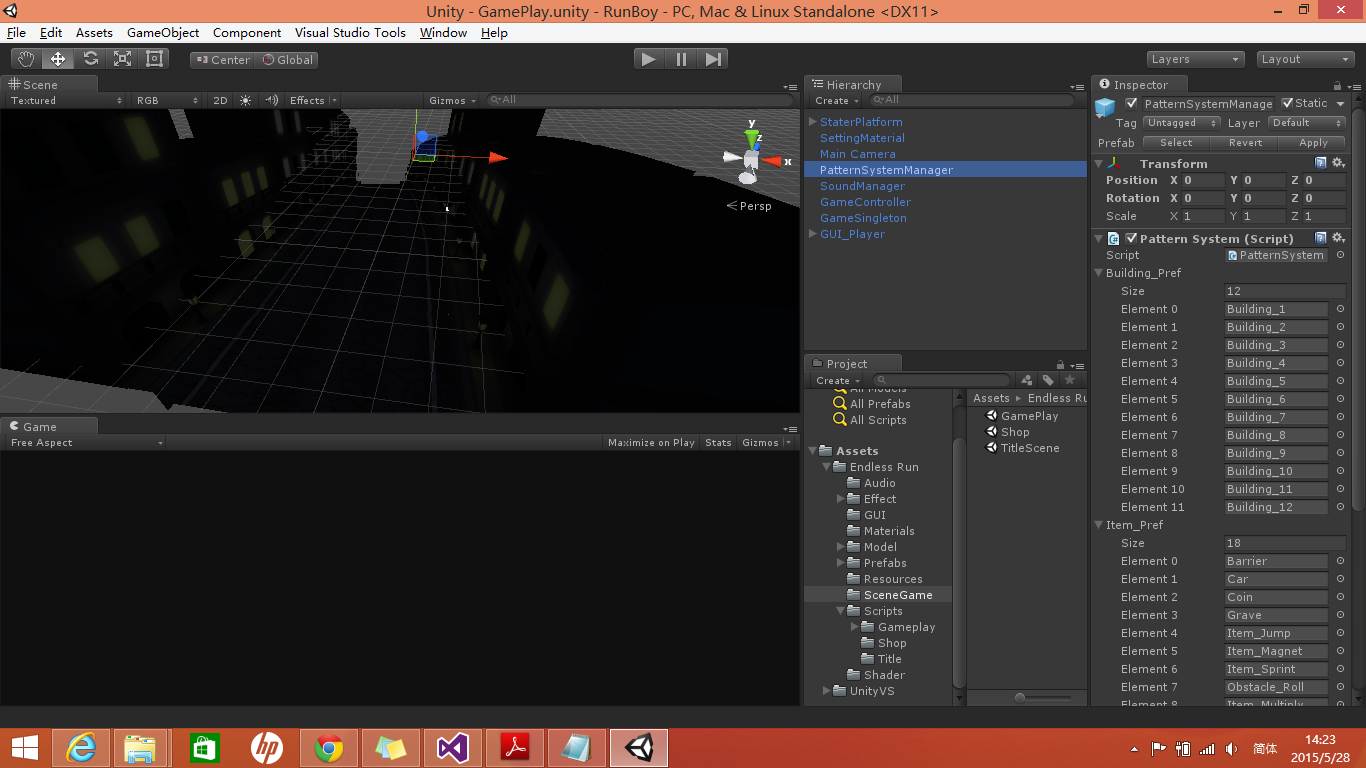Select the Move tool in the toolbar
The height and width of the screenshot is (768, 1366).
(57, 58)
